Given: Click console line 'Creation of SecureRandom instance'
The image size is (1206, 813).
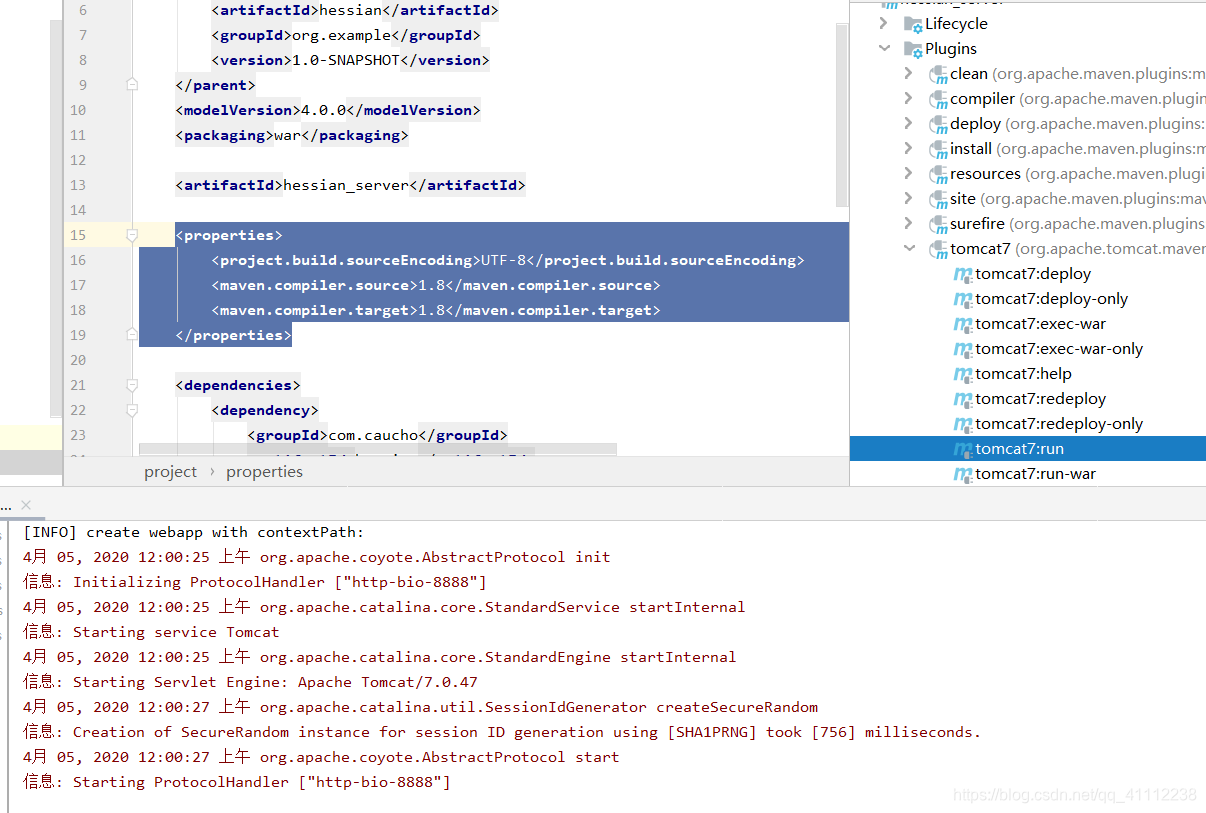Looking at the screenshot, I should [502, 732].
